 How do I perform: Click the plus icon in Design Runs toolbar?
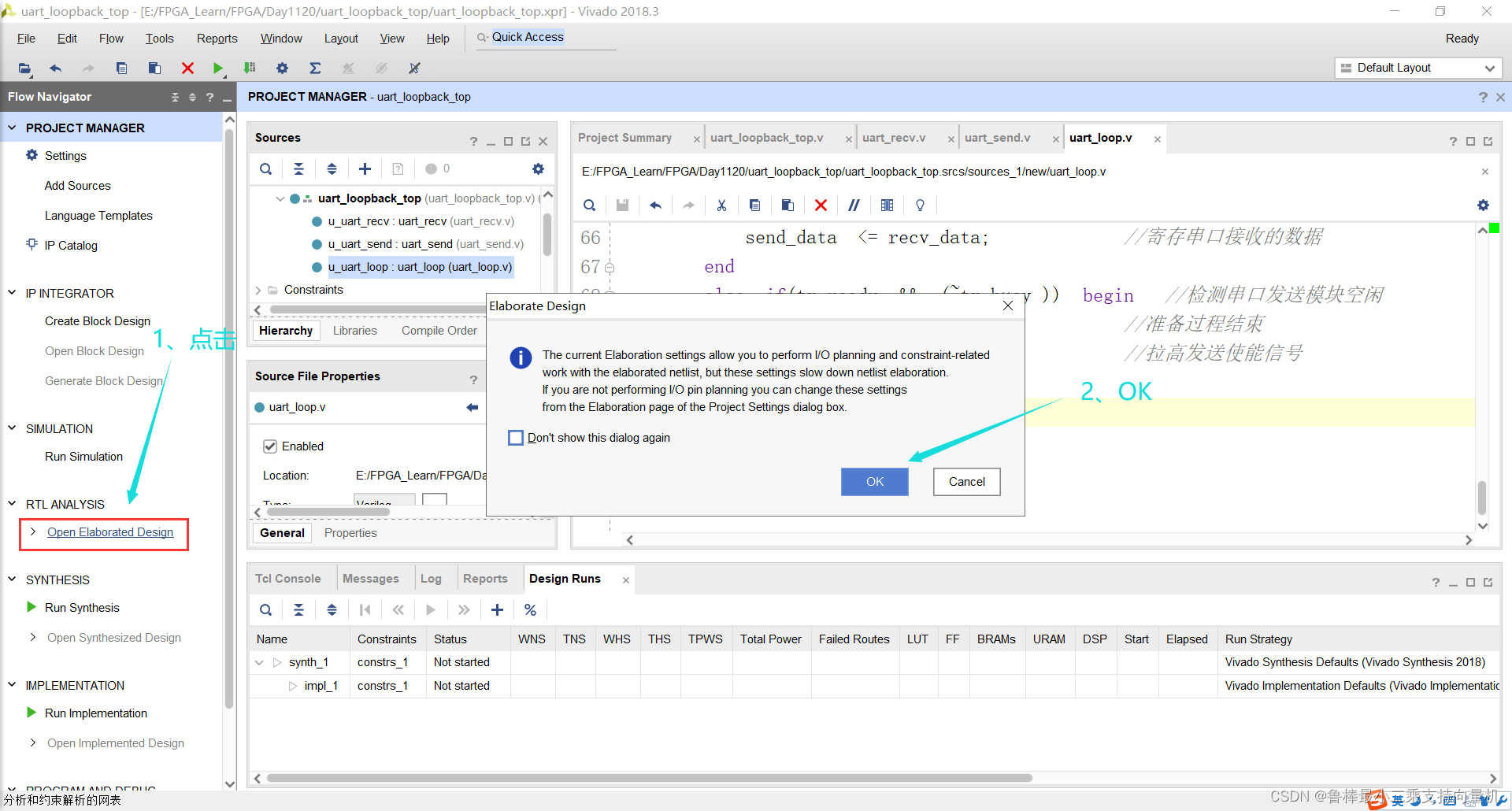497,609
